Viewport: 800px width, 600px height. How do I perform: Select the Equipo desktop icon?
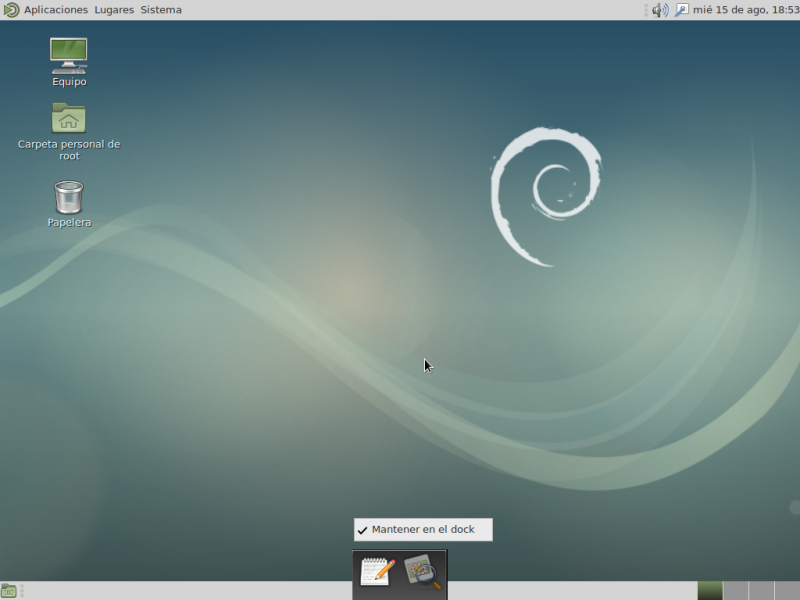[68, 56]
